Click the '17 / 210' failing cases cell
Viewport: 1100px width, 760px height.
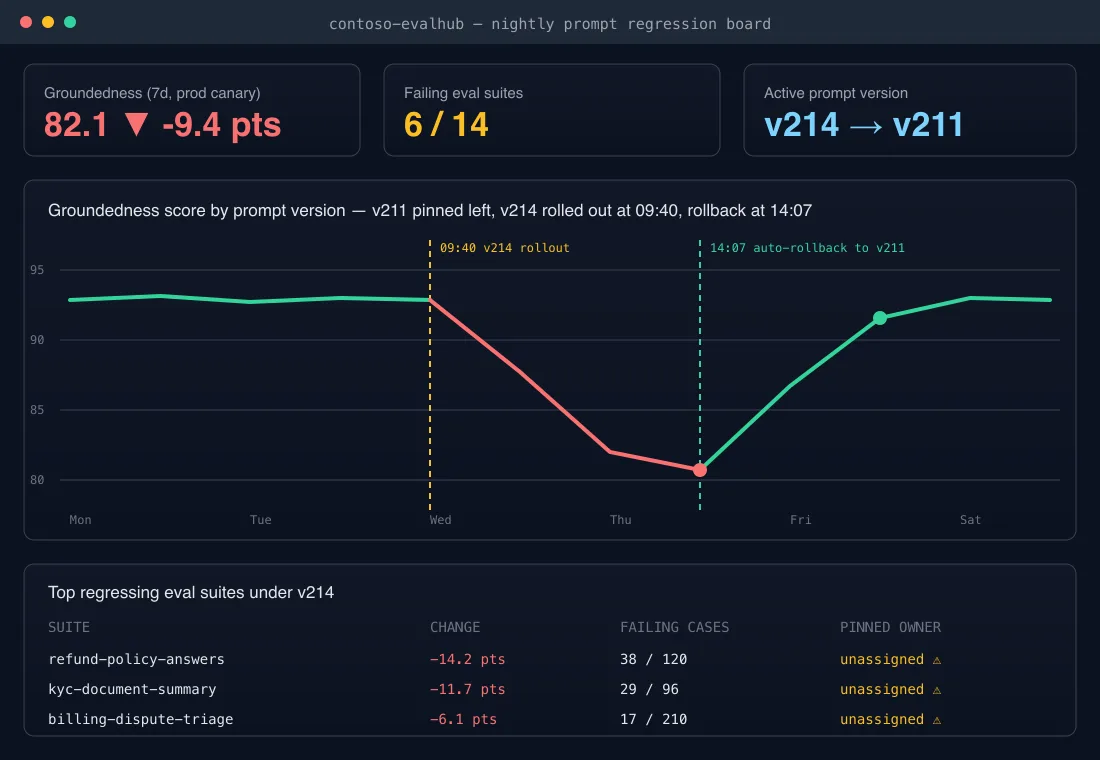pyautogui.click(x=654, y=719)
